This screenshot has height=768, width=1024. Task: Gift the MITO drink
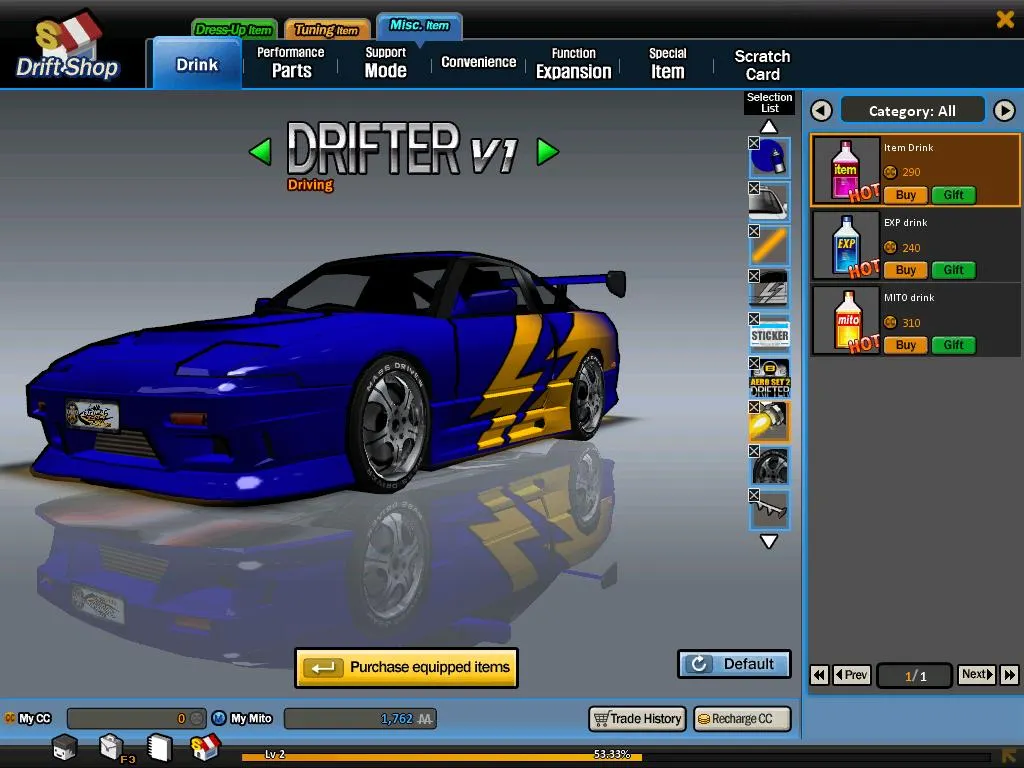pyautogui.click(x=953, y=345)
